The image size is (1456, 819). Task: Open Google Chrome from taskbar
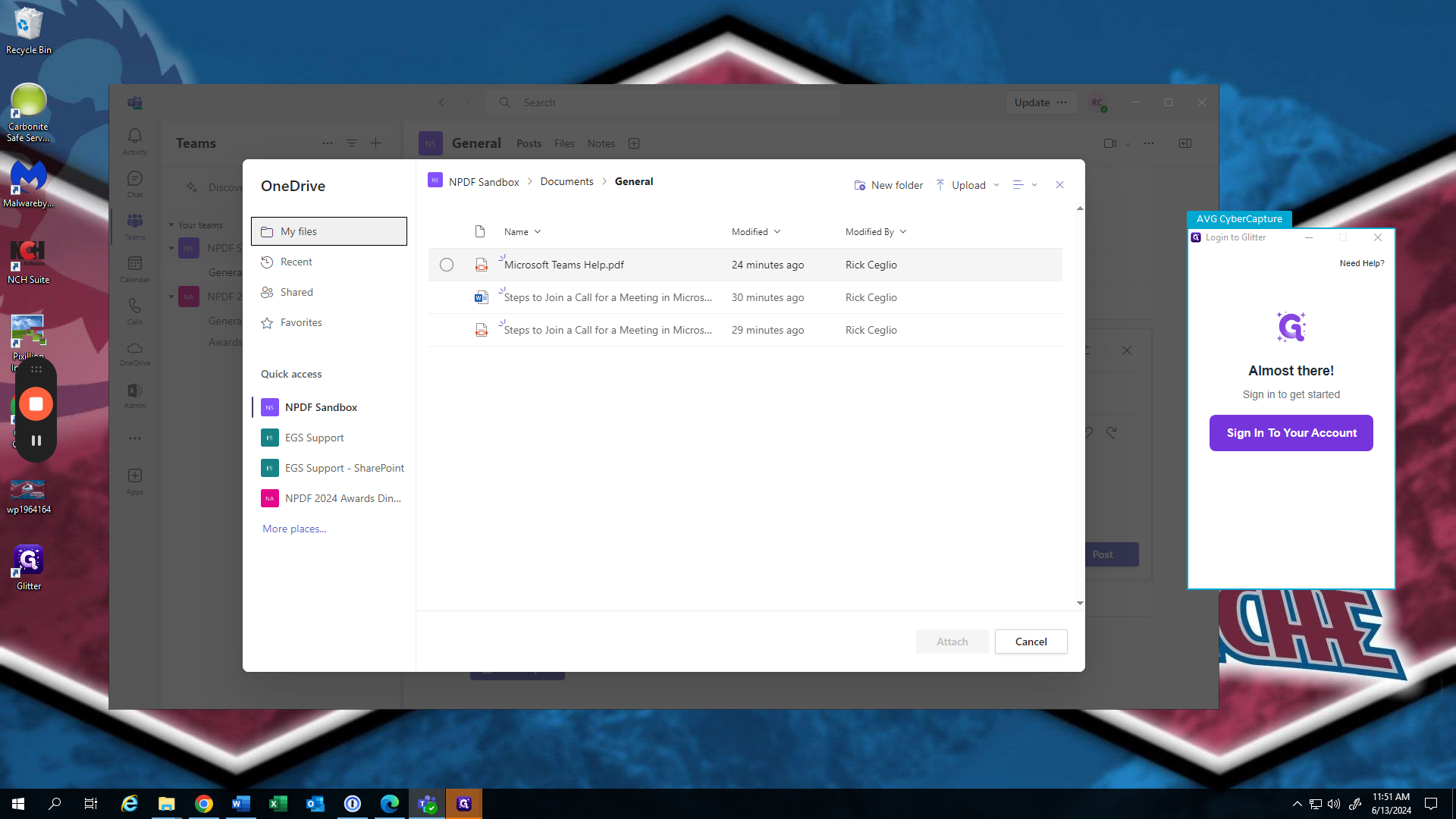tap(204, 804)
